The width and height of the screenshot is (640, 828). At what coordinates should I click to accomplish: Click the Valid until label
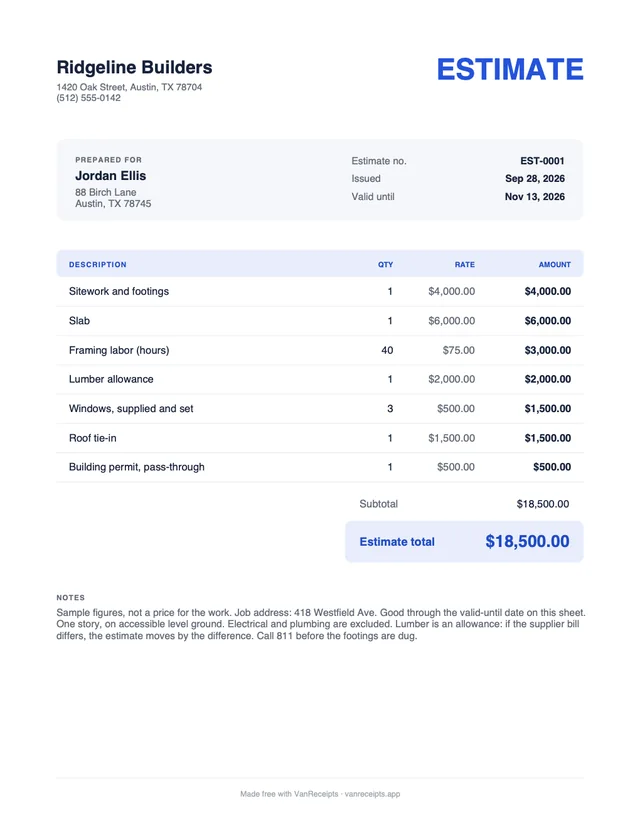pos(373,196)
